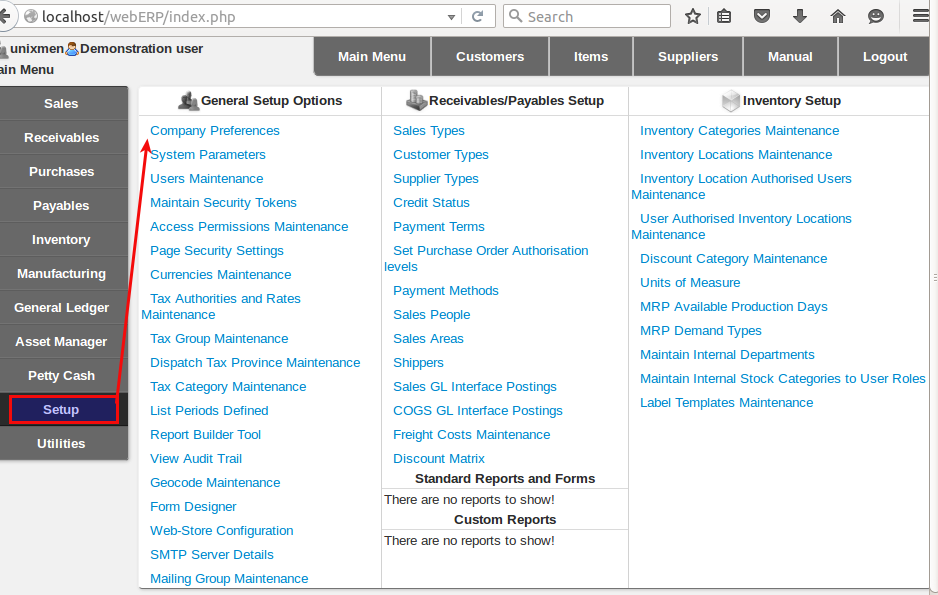The height and width of the screenshot is (595, 938).
Task: Open the Suppliers tab
Action: (x=688, y=57)
